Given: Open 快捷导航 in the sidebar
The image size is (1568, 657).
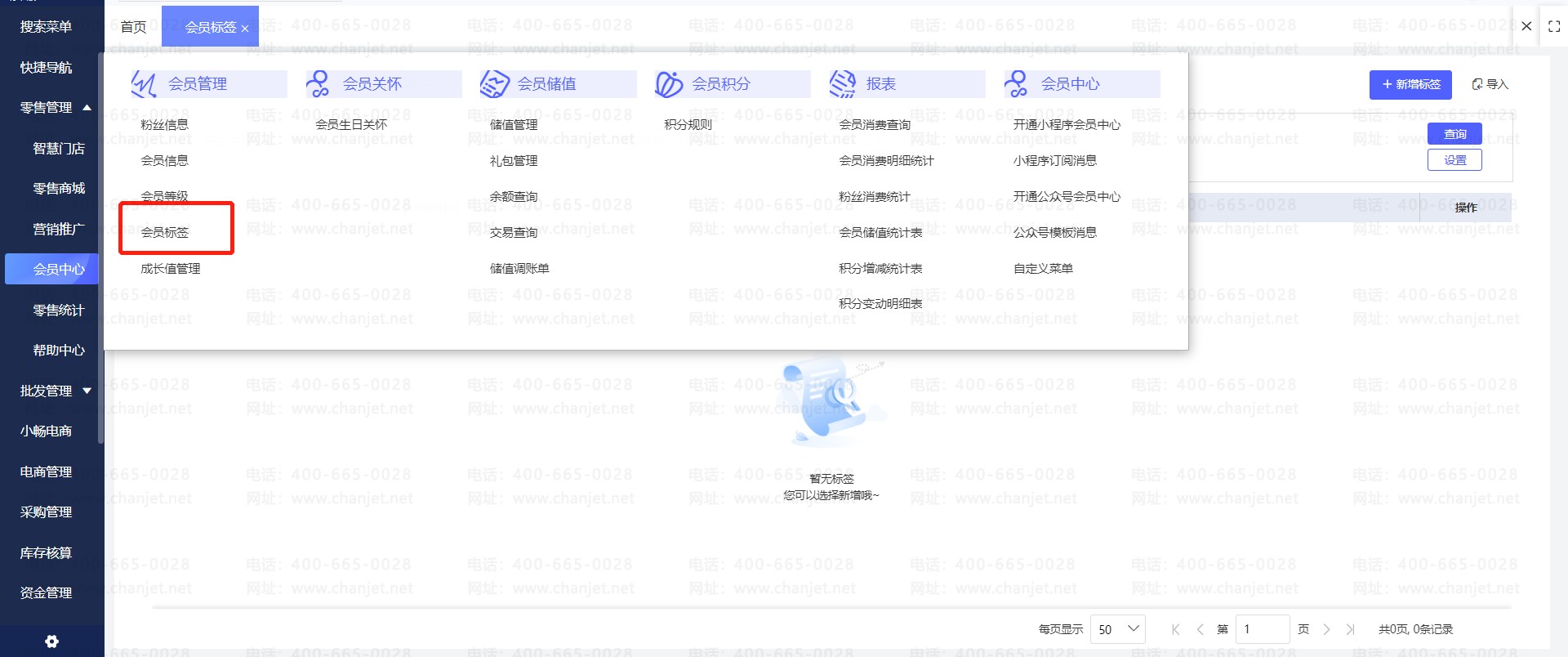Looking at the screenshot, I should 47,67.
